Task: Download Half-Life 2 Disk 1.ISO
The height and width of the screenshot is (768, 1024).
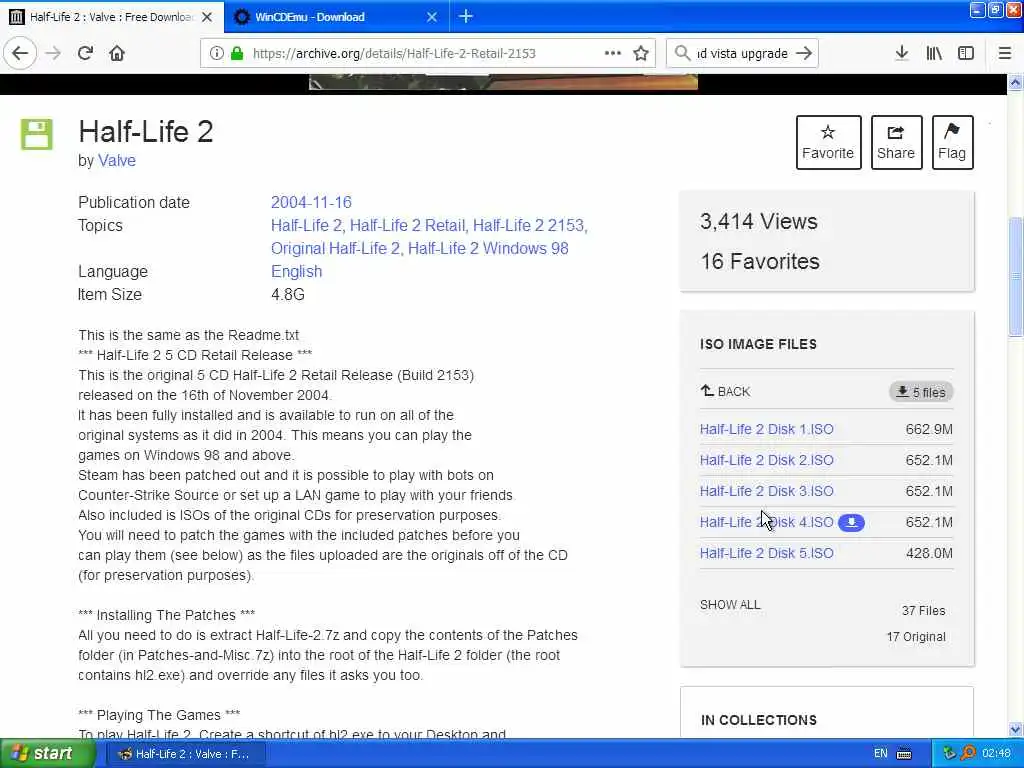Action: click(767, 429)
